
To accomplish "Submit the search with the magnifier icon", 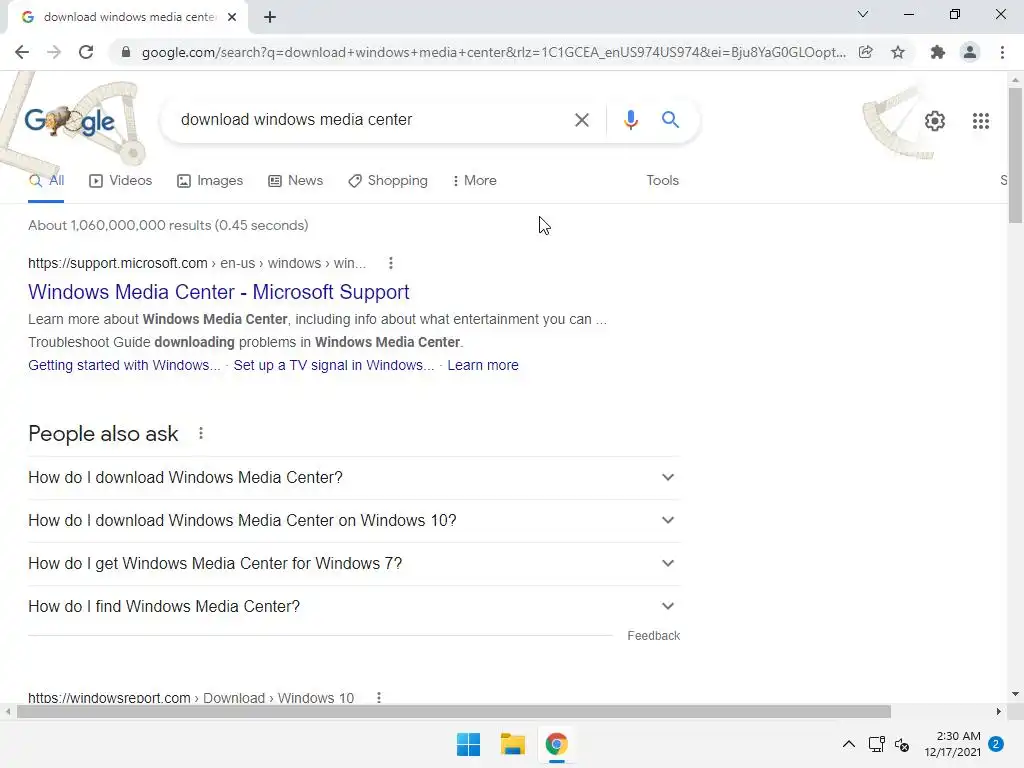I will [670, 120].
